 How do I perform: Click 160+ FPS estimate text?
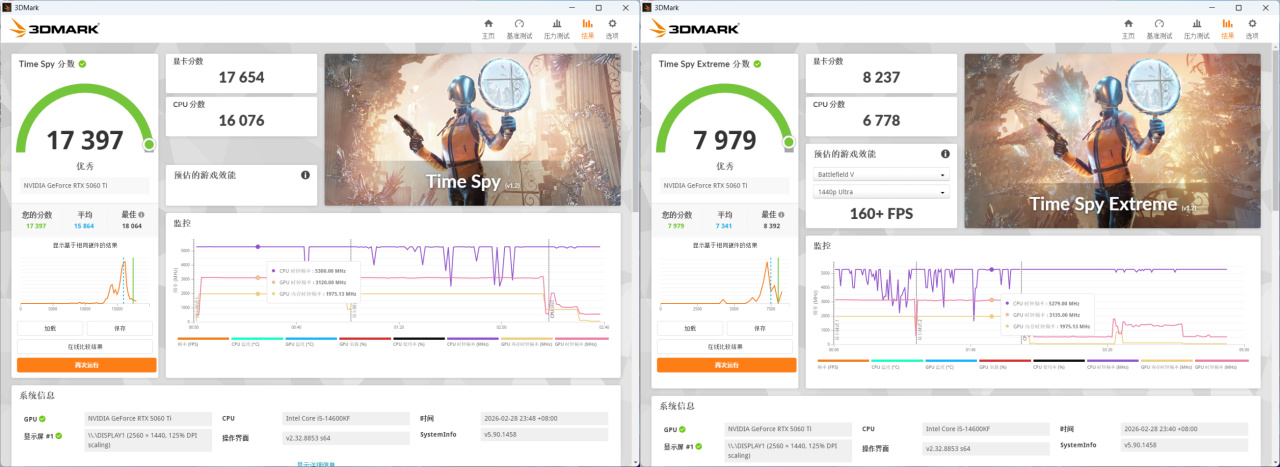point(881,213)
